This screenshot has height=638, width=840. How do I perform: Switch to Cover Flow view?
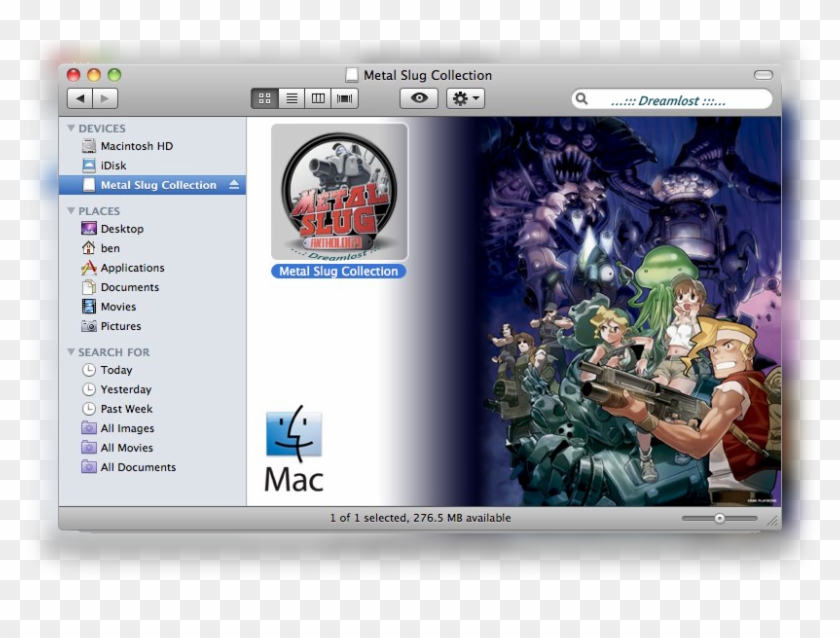coord(344,99)
